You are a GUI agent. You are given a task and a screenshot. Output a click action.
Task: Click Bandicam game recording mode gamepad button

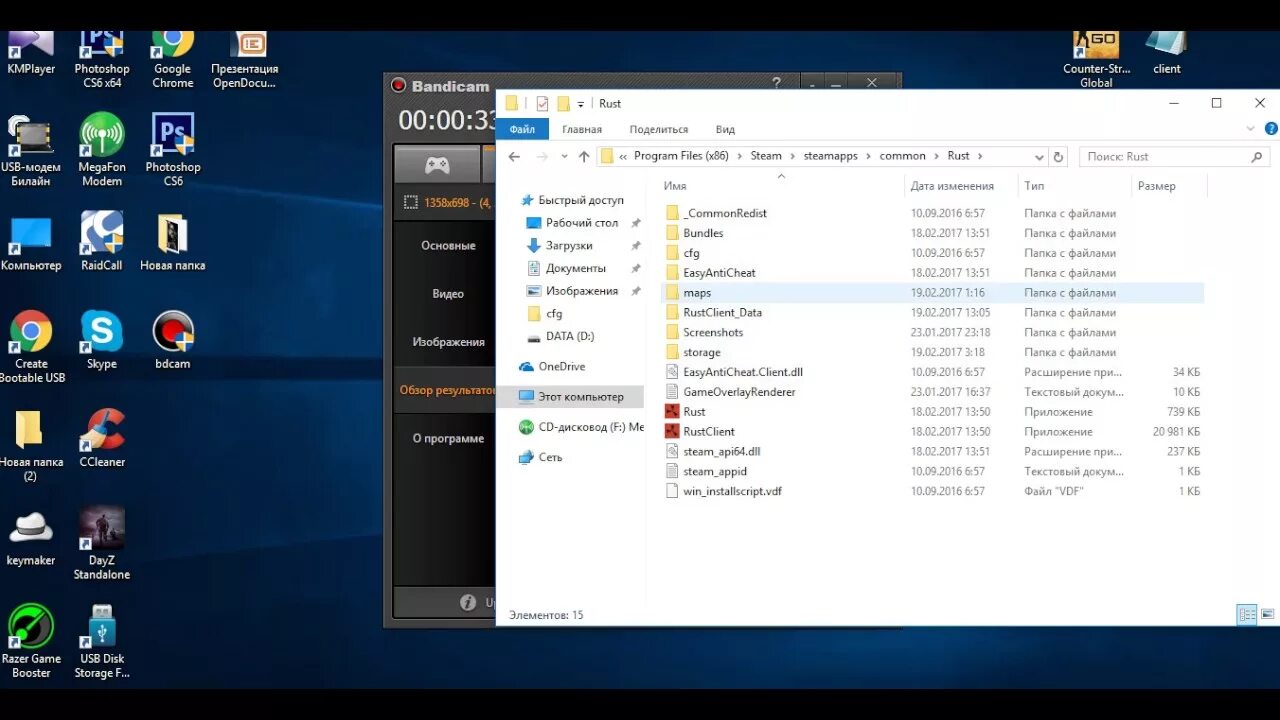(x=437, y=165)
